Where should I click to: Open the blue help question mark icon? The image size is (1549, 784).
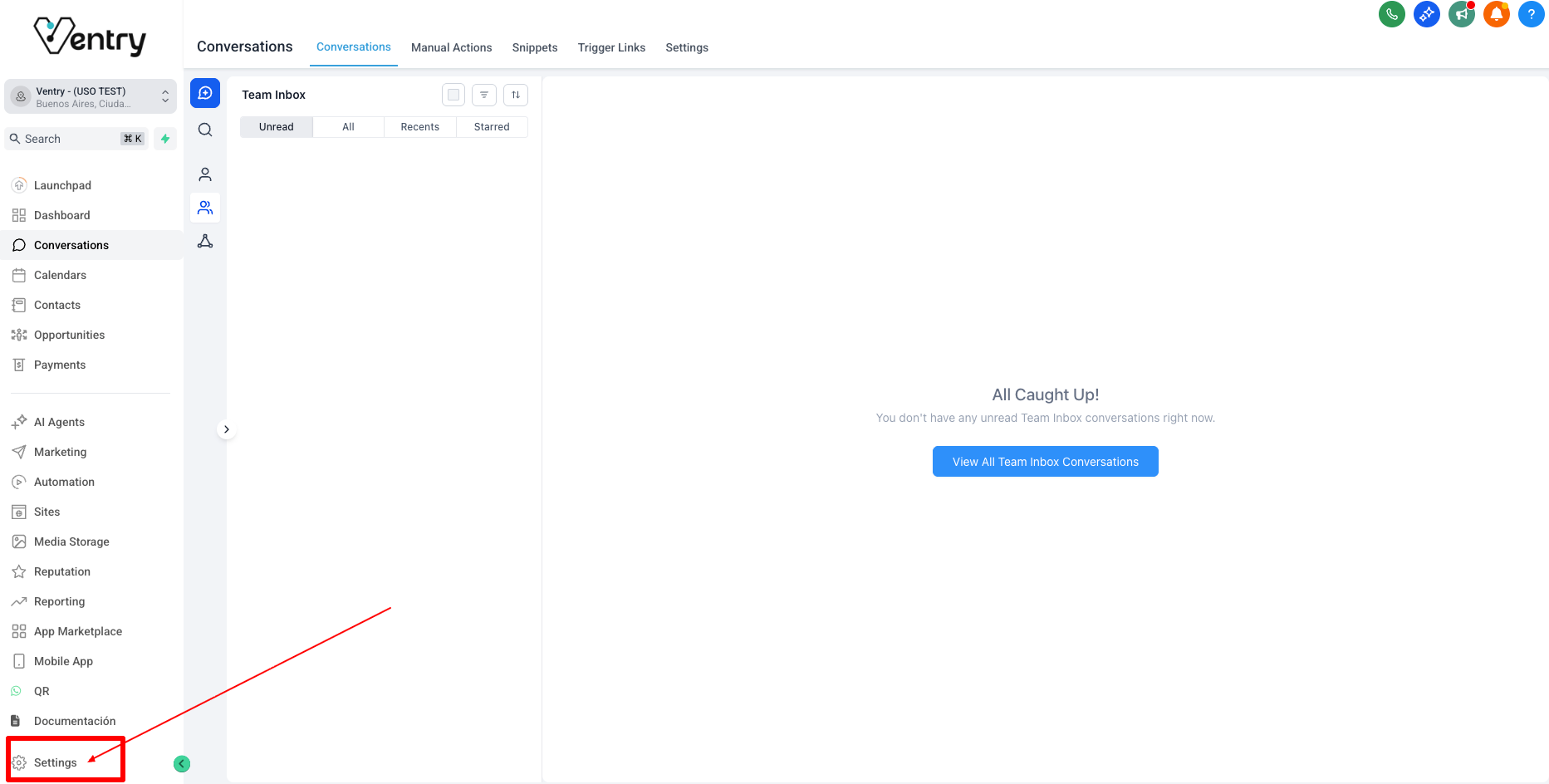1531,14
